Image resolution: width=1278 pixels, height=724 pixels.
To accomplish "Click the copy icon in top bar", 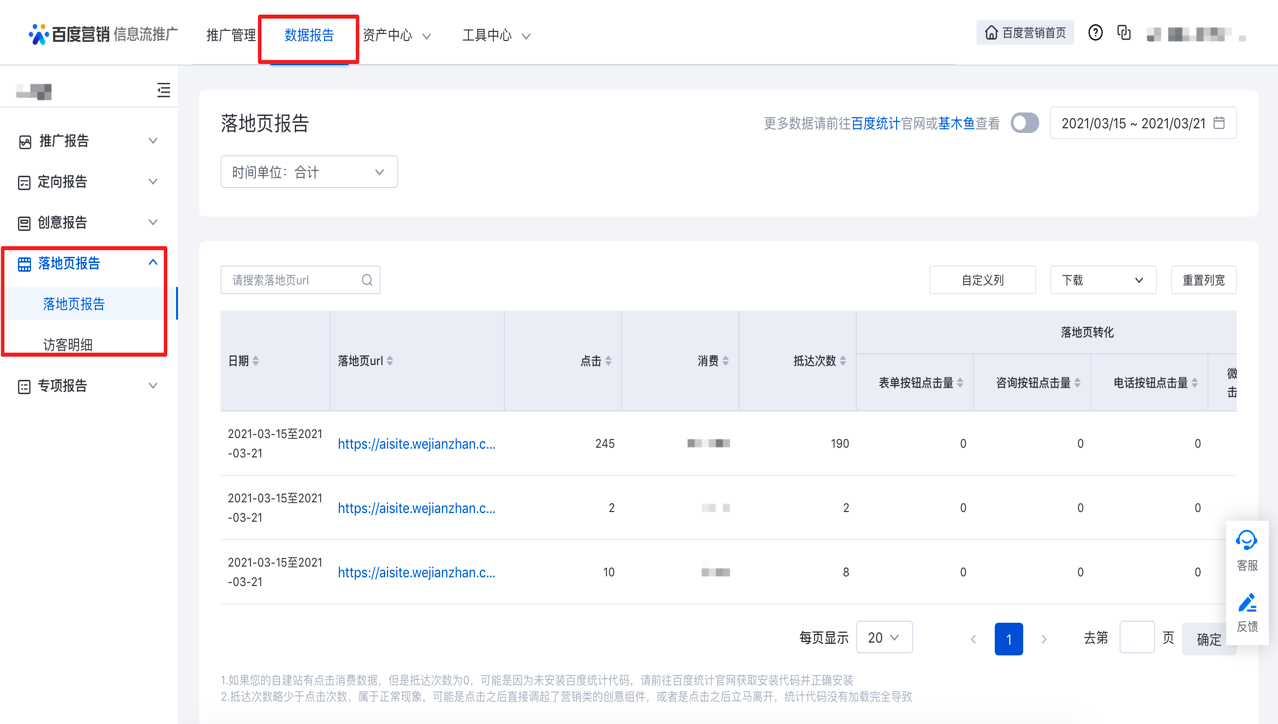I will [1124, 33].
